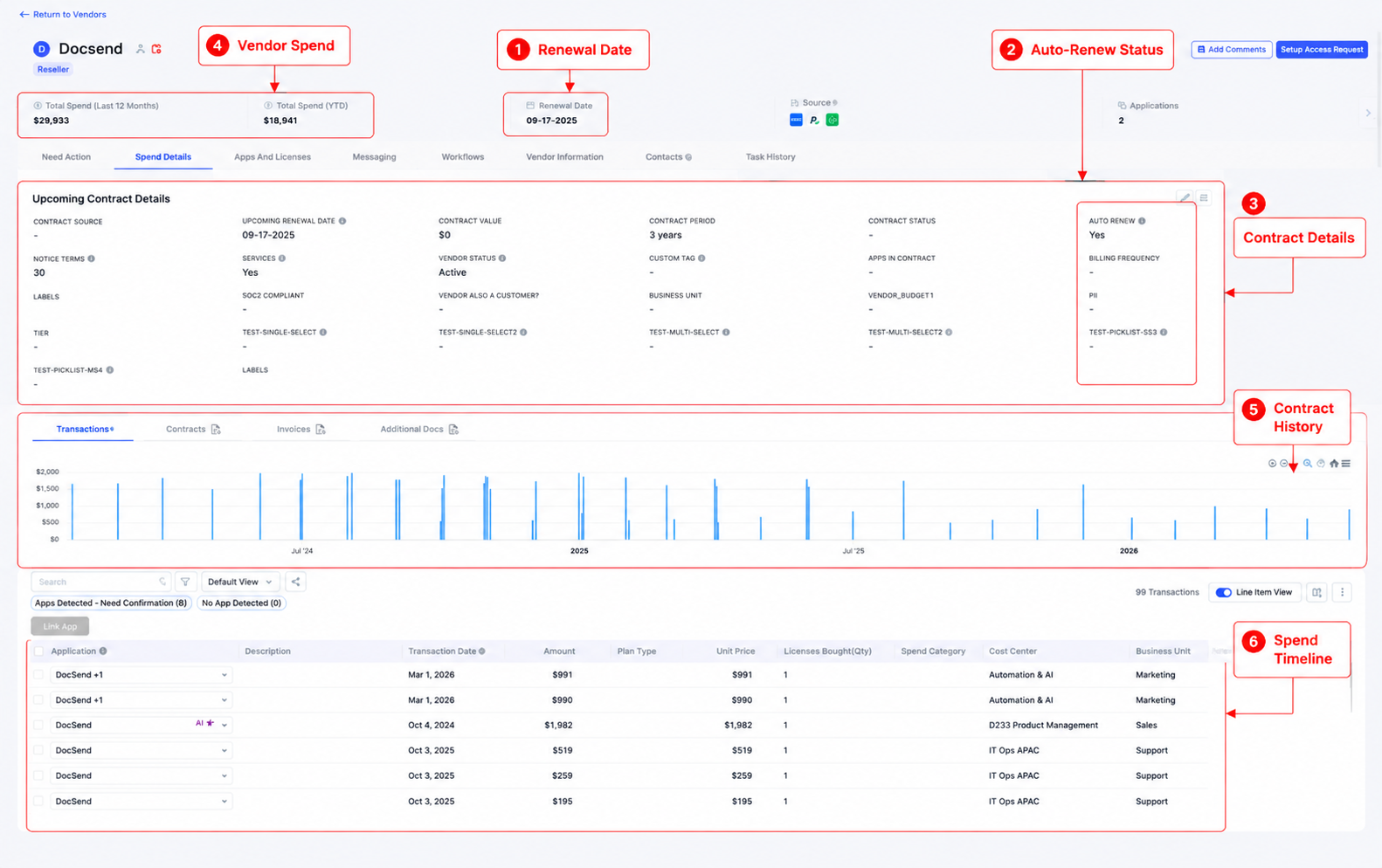
Task: Check the box for the $990 DocSend +1 row
Action: tap(38, 700)
